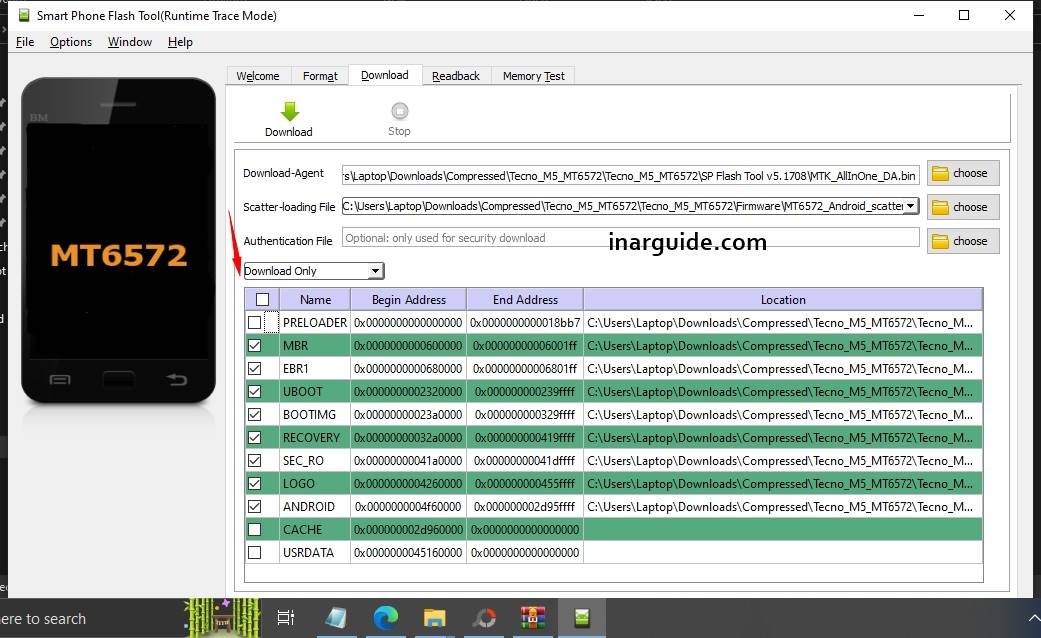Click the BOOTIMG location path cell
This screenshot has height=638, width=1041.
[x=783, y=414]
